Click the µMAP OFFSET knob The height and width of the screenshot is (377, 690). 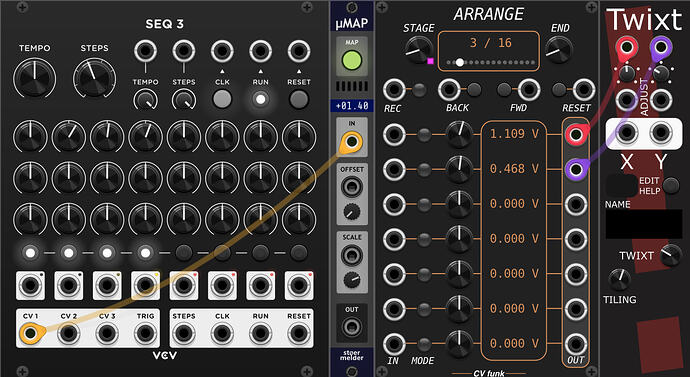352,212
